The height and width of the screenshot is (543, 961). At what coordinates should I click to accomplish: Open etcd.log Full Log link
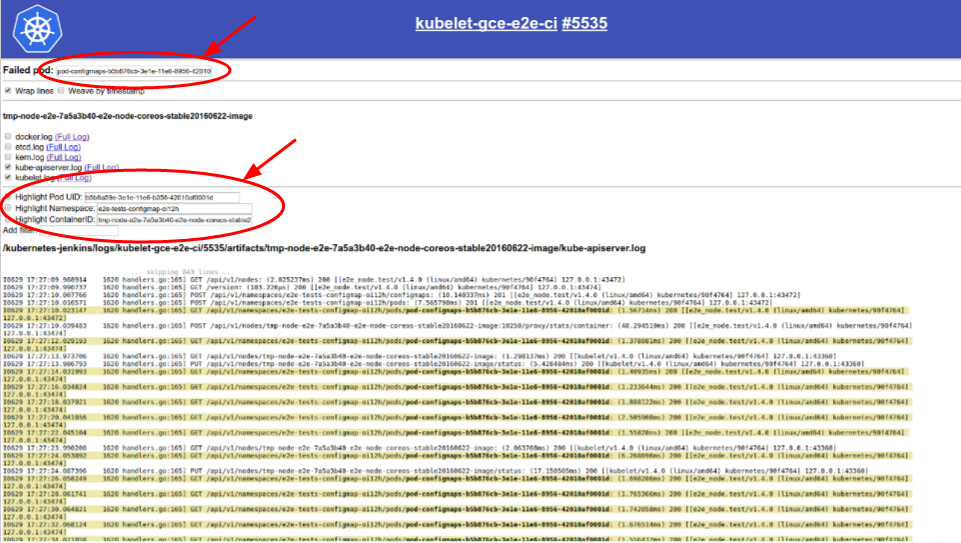coord(64,147)
